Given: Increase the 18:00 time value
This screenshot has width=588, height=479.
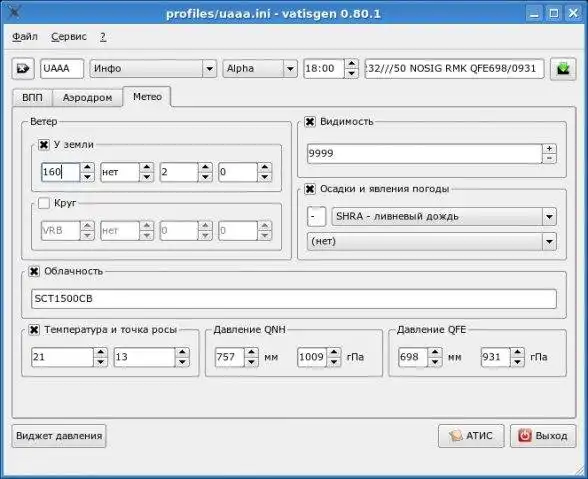Looking at the screenshot, I should click(x=351, y=64).
